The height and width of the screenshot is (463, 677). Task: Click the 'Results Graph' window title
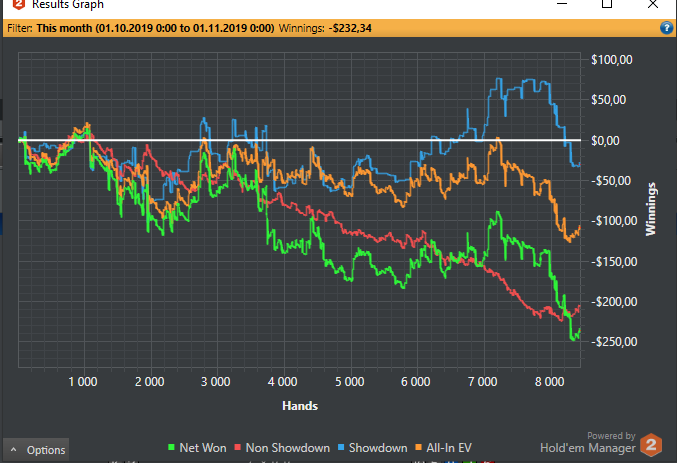tap(68, 4)
